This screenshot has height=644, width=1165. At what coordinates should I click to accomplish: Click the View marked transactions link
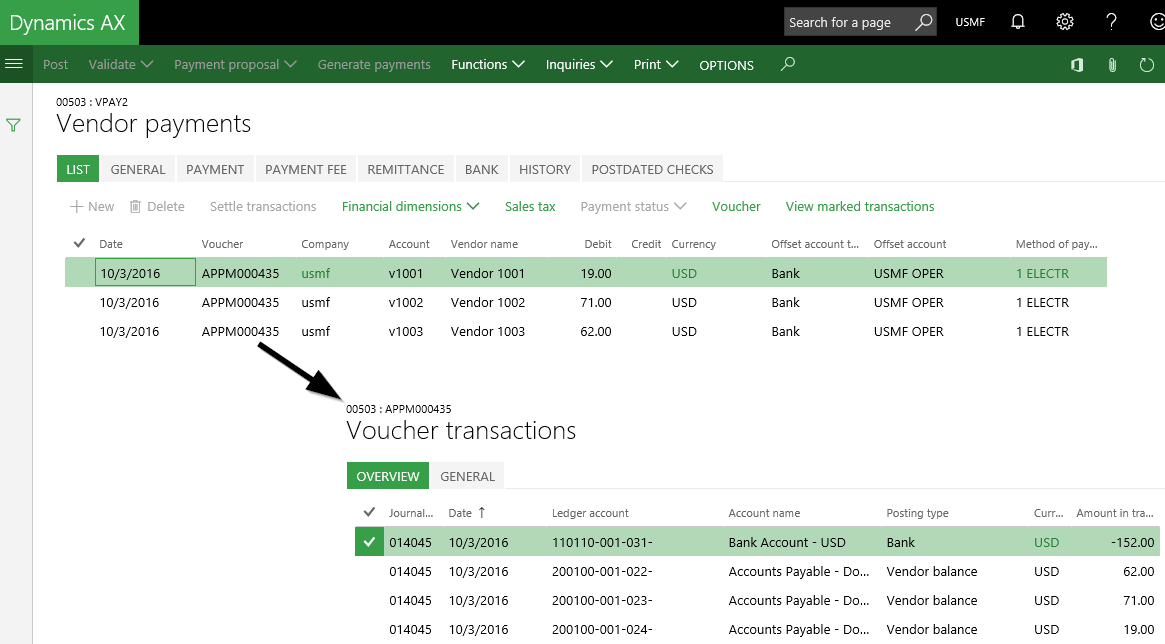tap(859, 206)
